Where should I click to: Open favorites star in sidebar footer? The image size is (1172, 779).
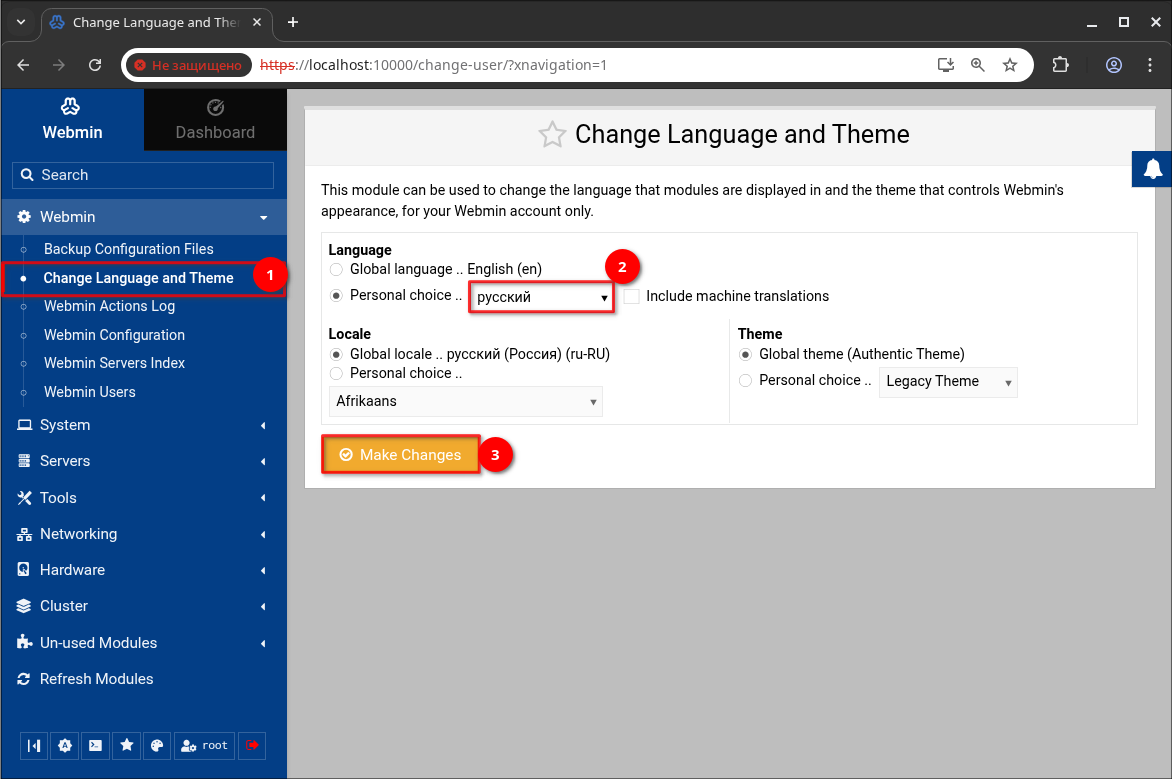(x=127, y=745)
